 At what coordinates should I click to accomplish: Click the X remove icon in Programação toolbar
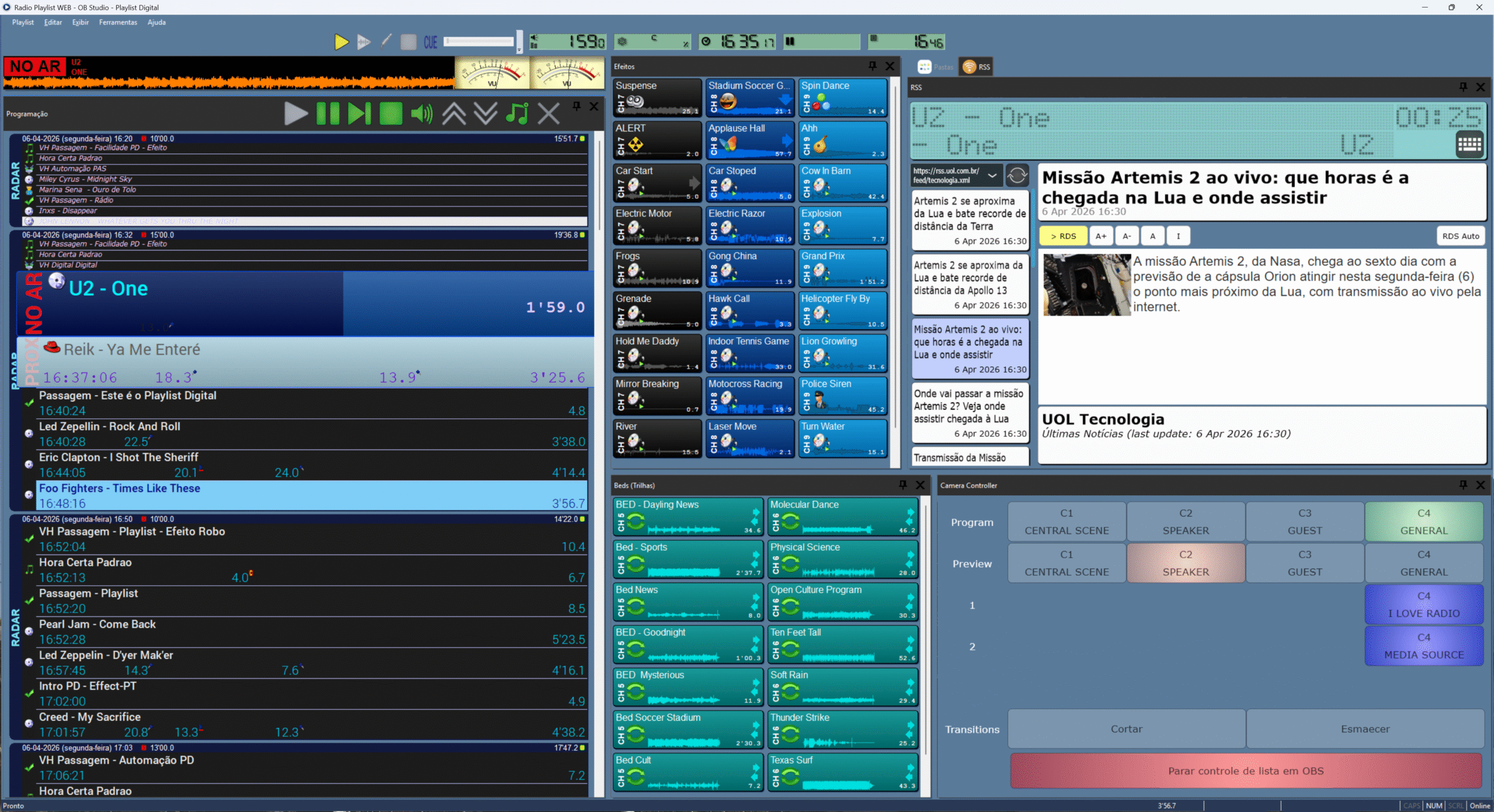tap(549, 113)
